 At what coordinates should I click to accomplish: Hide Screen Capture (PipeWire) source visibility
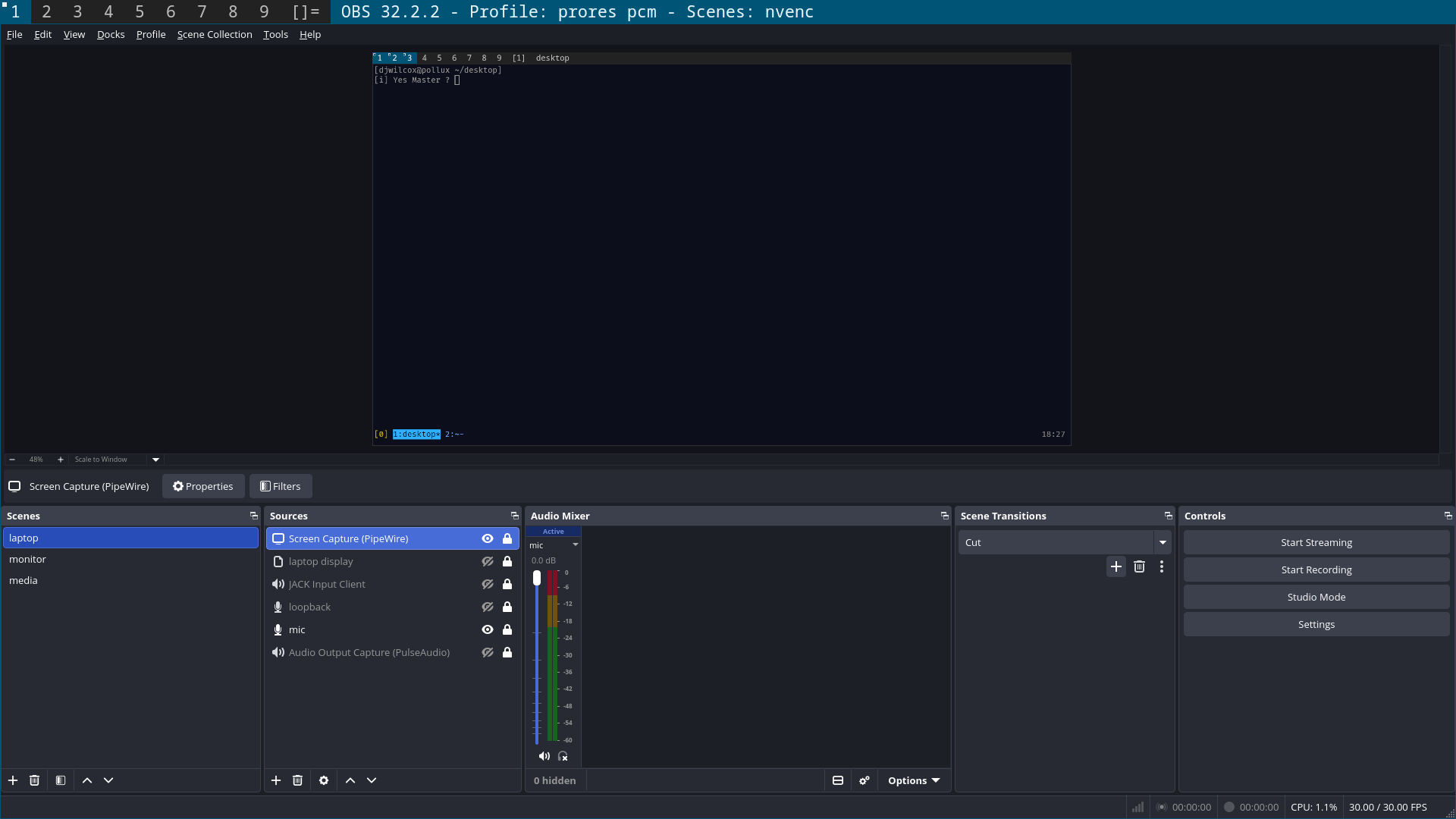click(488, 538)
